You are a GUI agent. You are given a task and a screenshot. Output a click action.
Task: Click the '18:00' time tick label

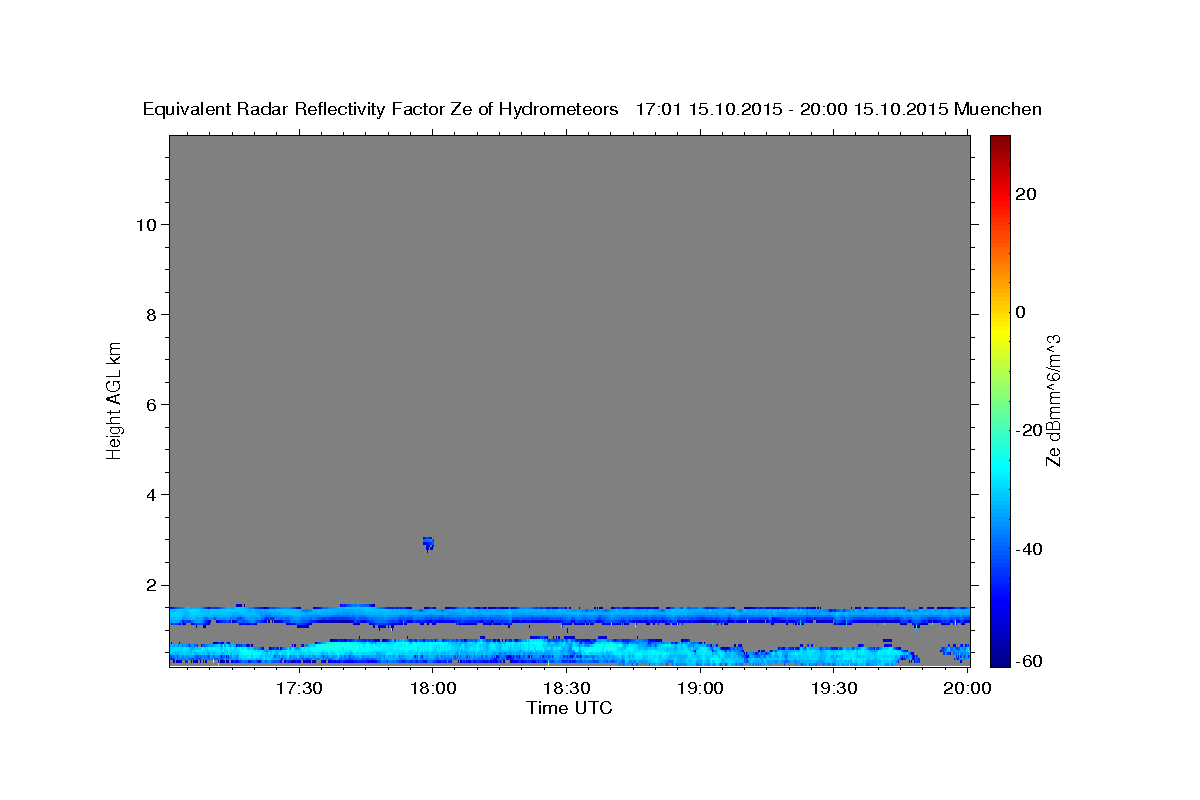pyautogui.click(x=433, y=689)
